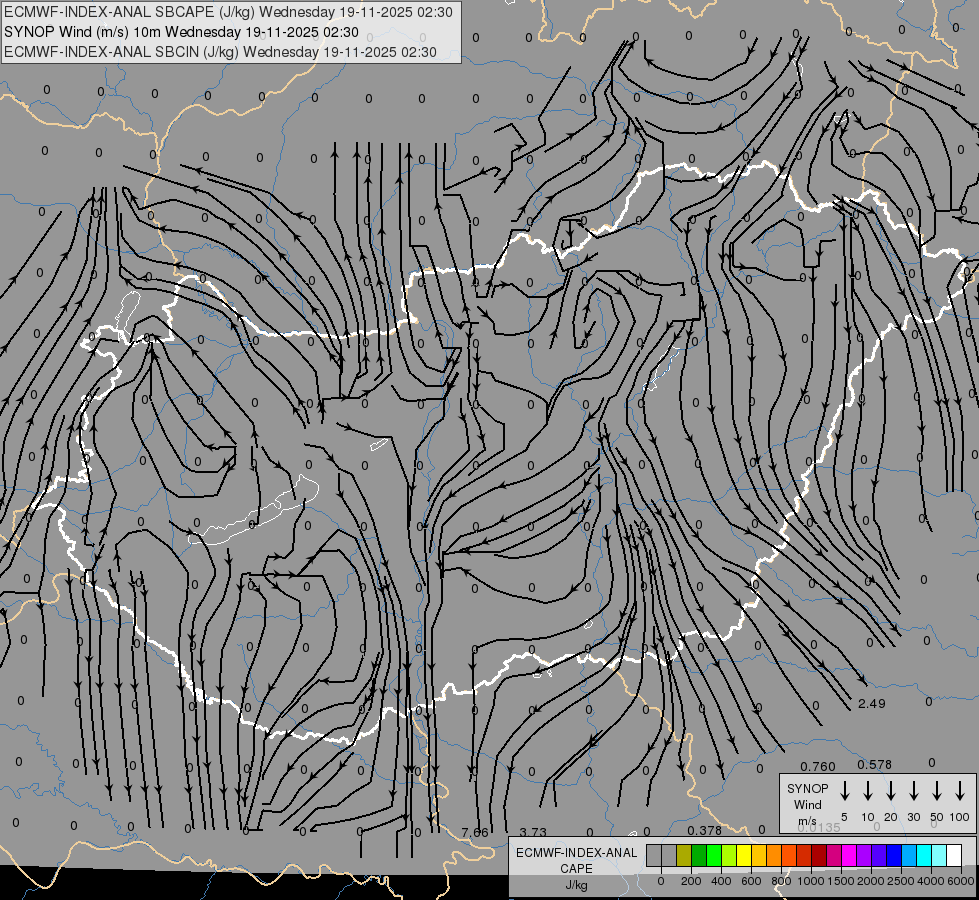Click the 3.73 value on map
This screenshot has width=979, height=900.
point(533,832)
